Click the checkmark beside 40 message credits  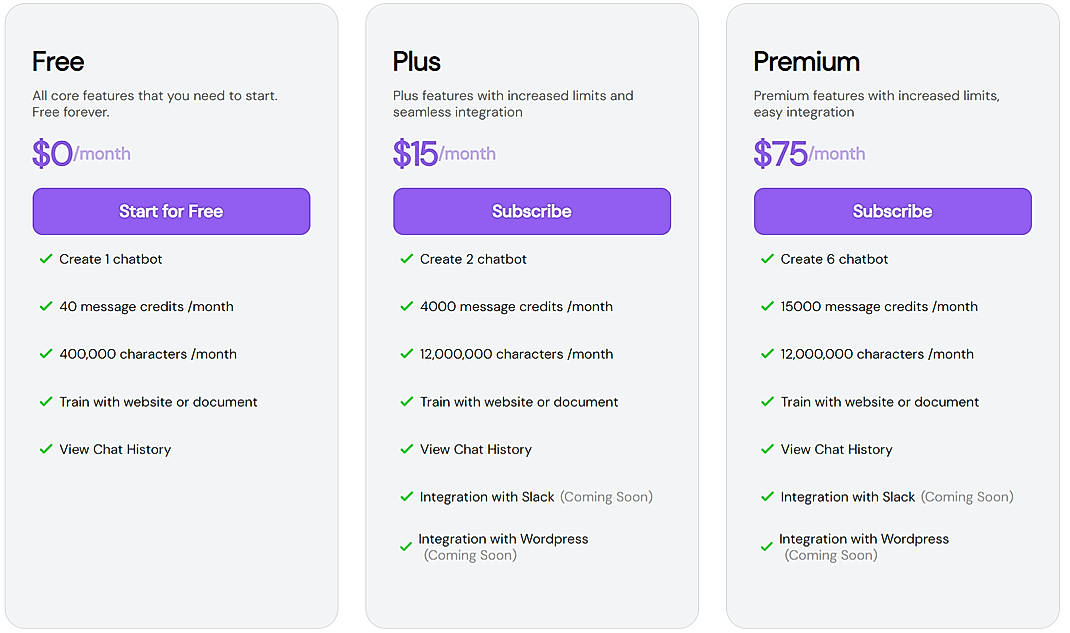tap(46, 306)
